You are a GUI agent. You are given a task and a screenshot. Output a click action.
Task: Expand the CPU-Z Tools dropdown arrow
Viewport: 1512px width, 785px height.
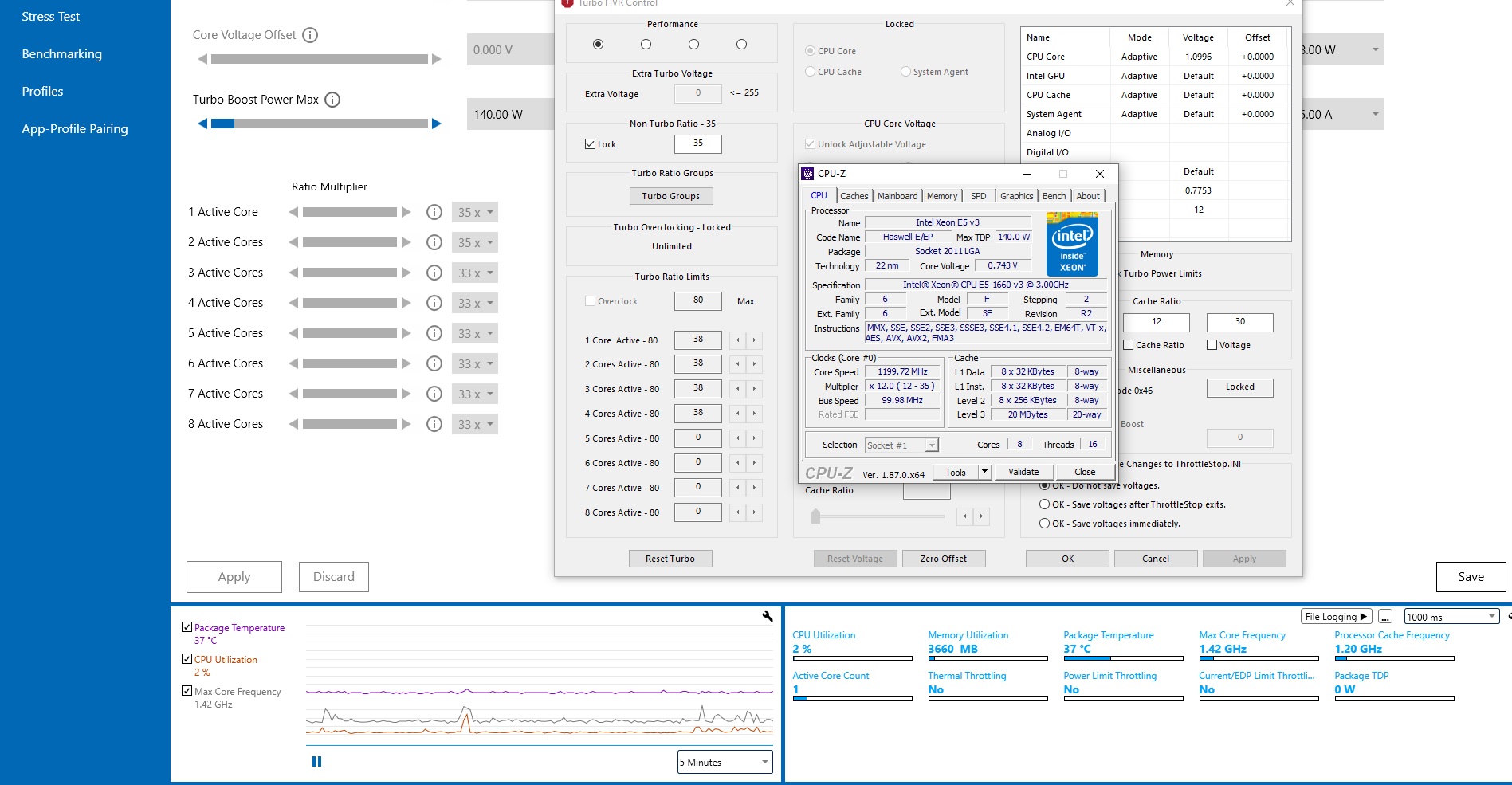984,472
